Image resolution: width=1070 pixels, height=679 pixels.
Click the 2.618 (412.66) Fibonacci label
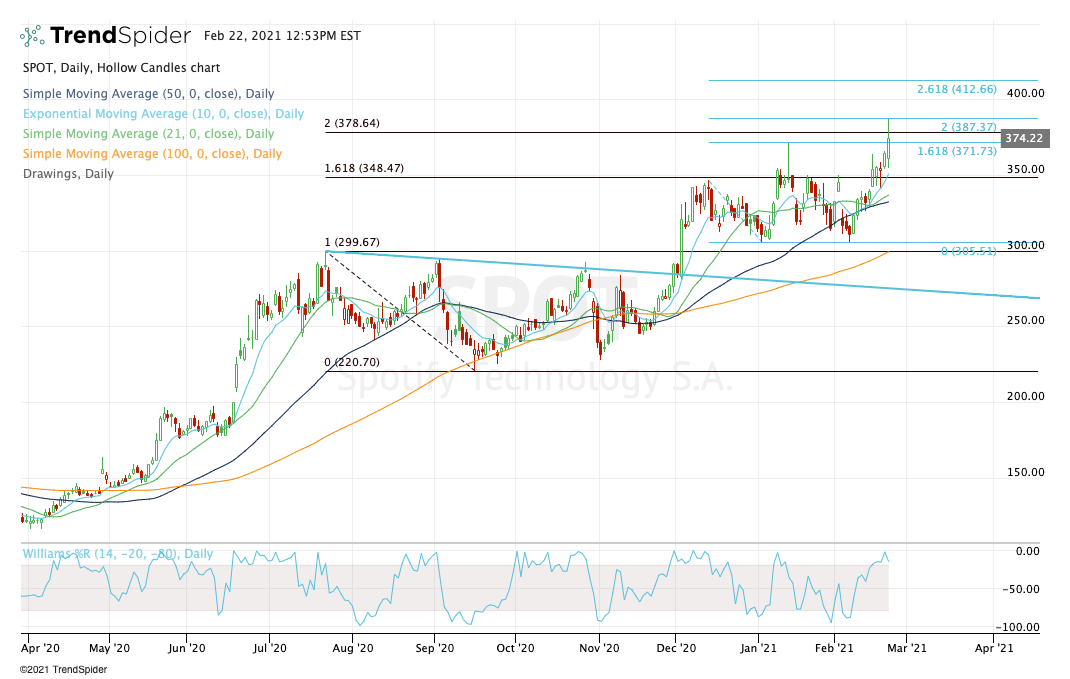tap(956, 89)
